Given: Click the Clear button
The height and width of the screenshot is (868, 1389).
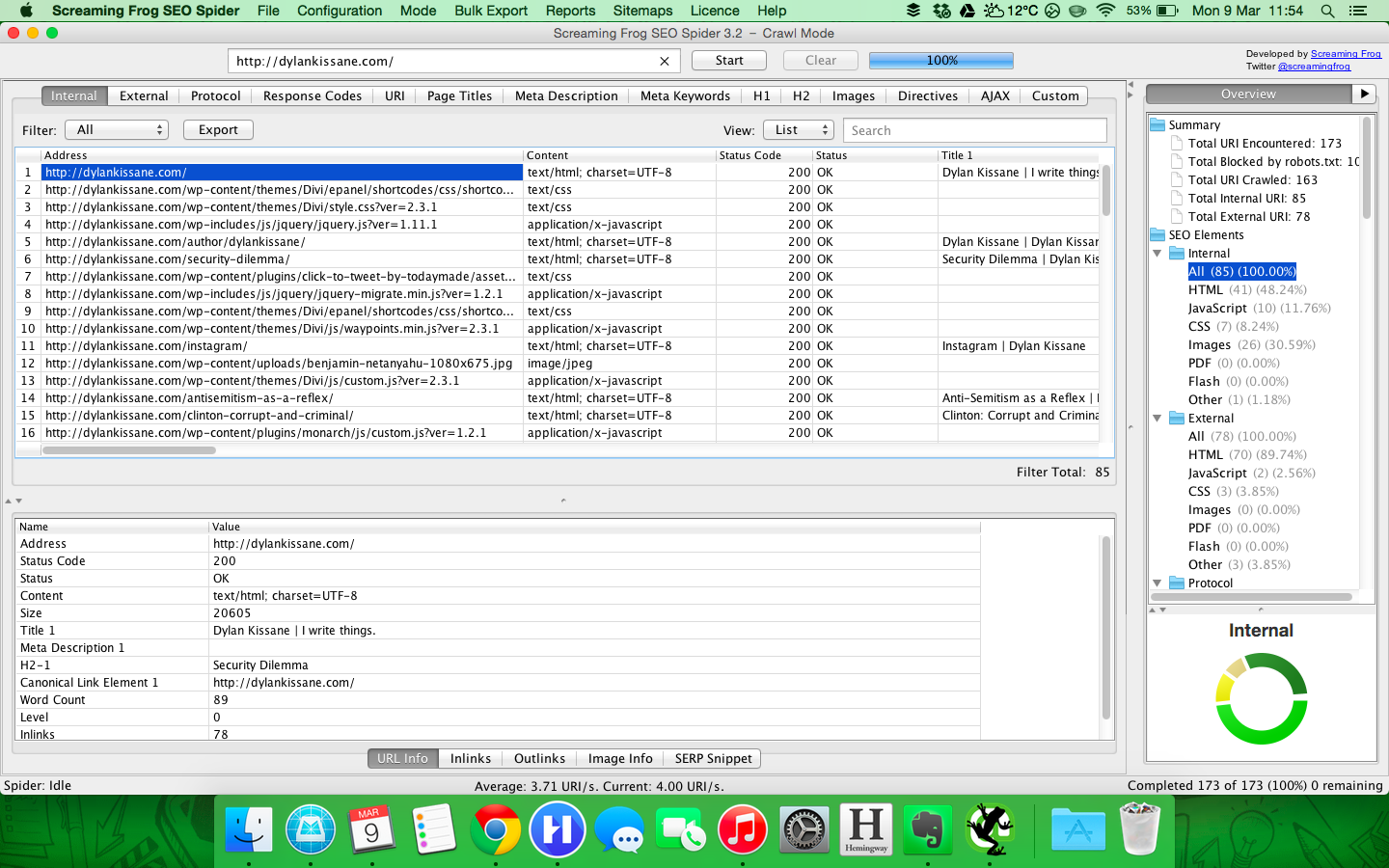Looking at the screenshot, I should [821, 60].
